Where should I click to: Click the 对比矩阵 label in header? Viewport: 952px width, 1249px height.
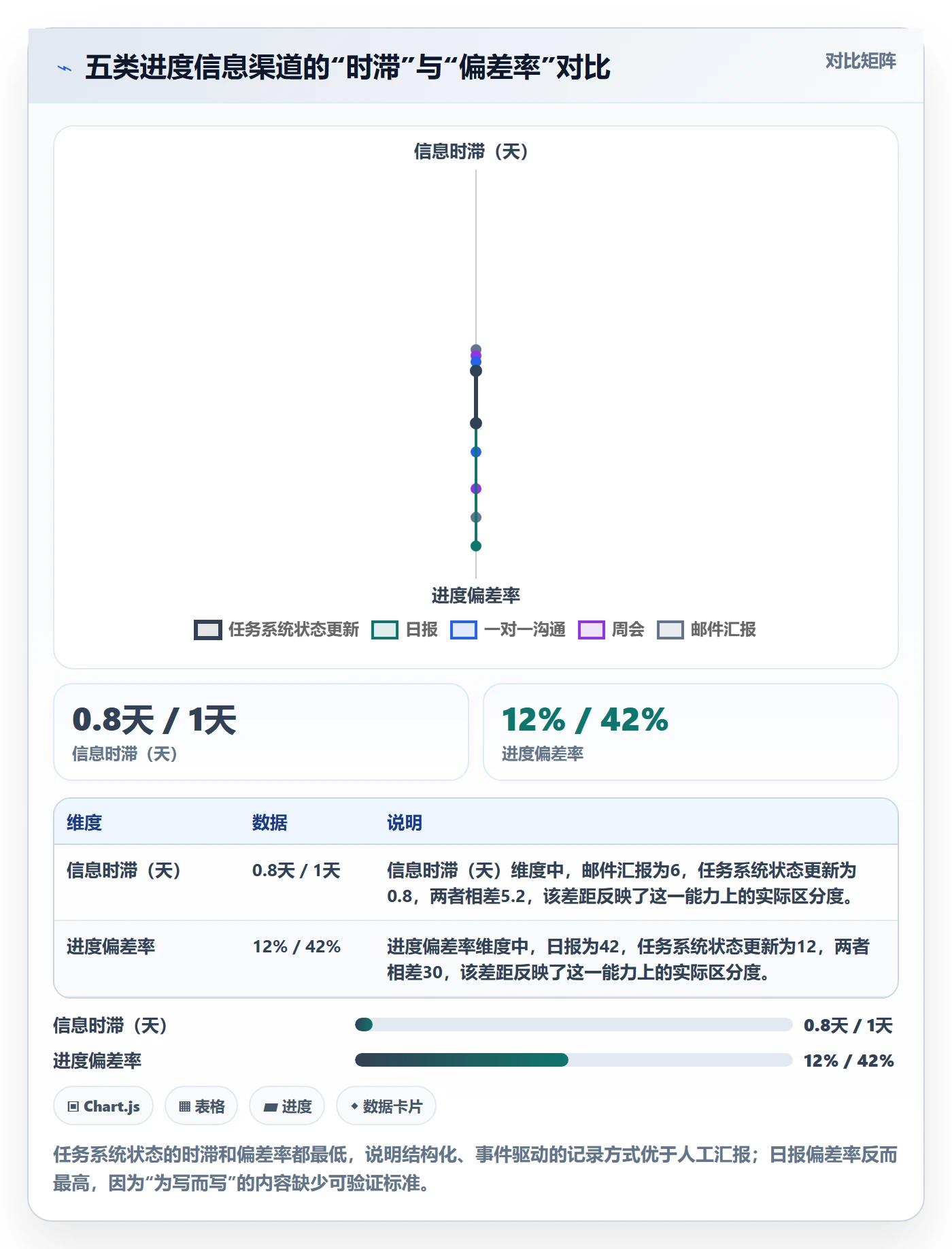[x=860, y=61]
